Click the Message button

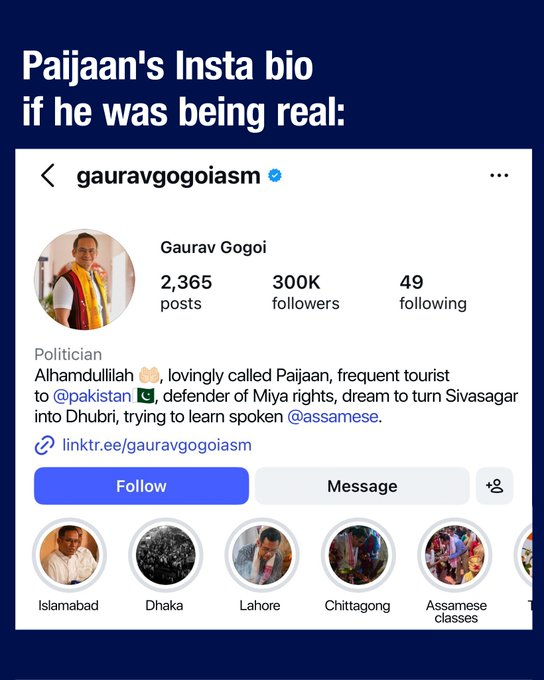coord(362,486)
